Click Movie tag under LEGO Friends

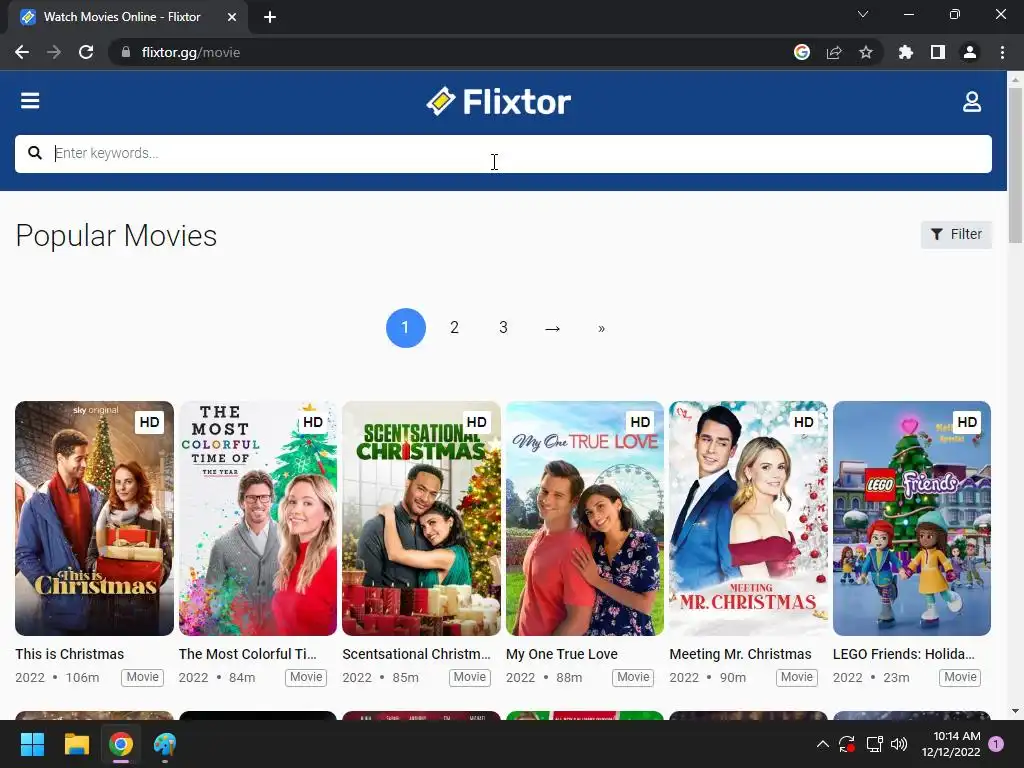(960, 677)
